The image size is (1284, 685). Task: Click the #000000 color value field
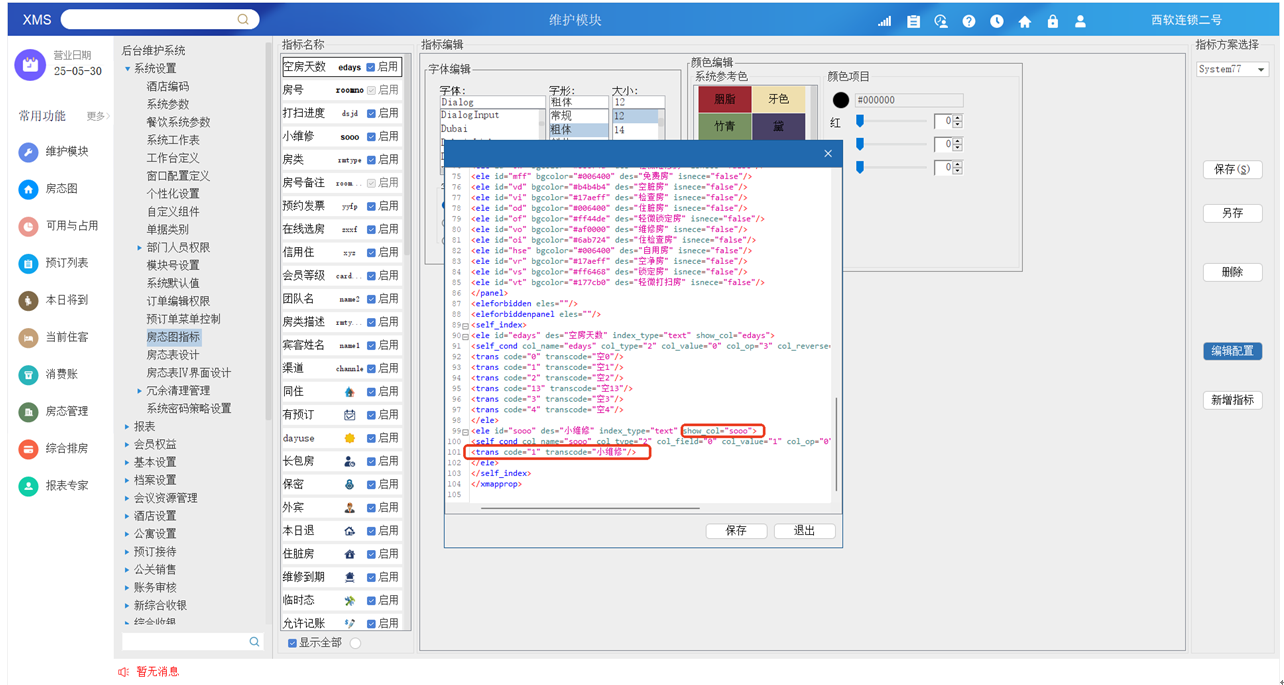pos(908,100)
